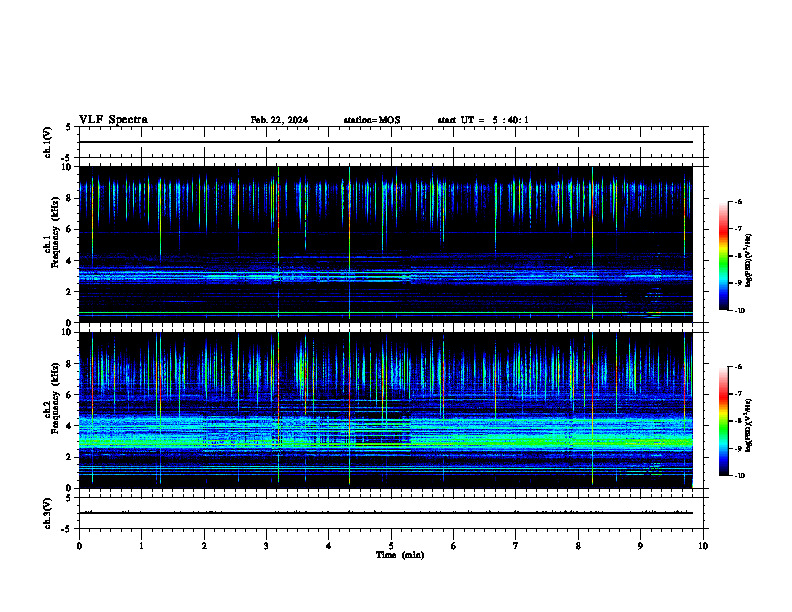Select the "Feb. 22, 2024" date text
Screen dimensions: 792x612
coord(279,120)
